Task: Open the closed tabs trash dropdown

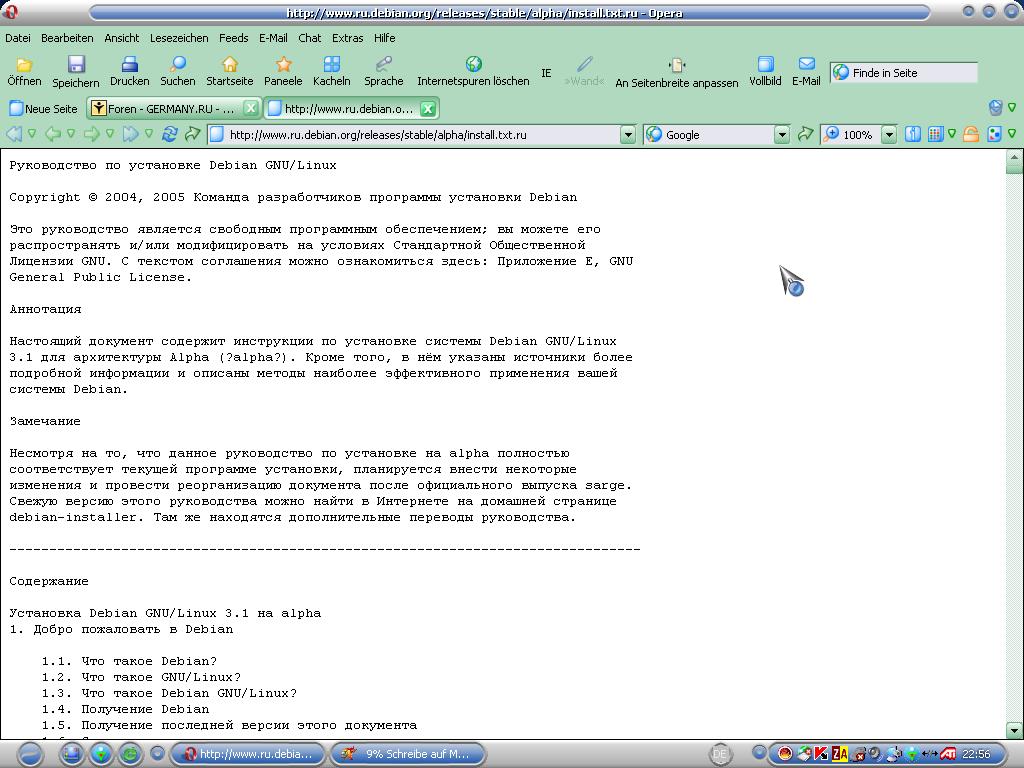Action: click(x=1012, y=107)
